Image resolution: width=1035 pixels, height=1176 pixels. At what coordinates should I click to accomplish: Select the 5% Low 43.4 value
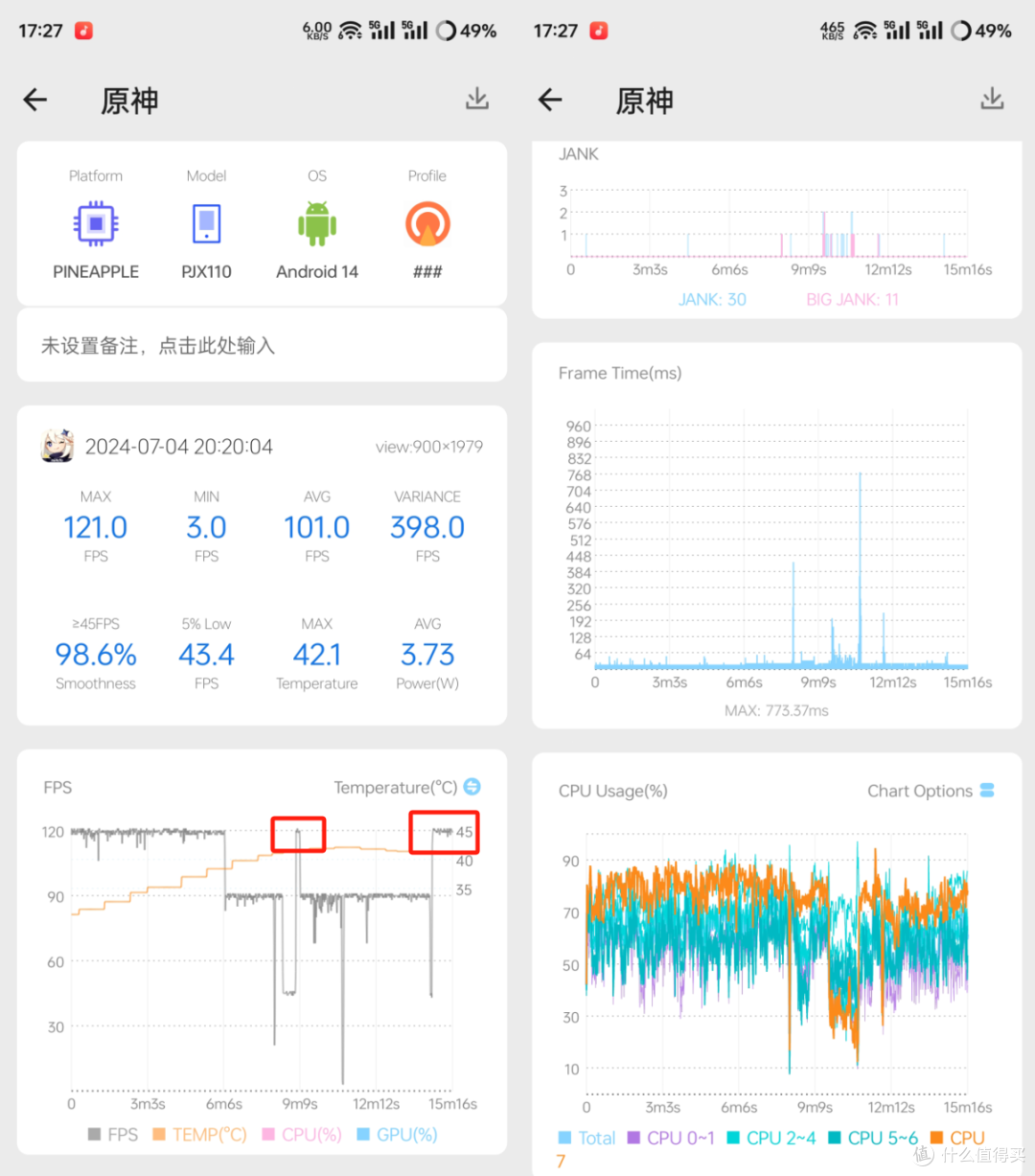coord(206,655)
